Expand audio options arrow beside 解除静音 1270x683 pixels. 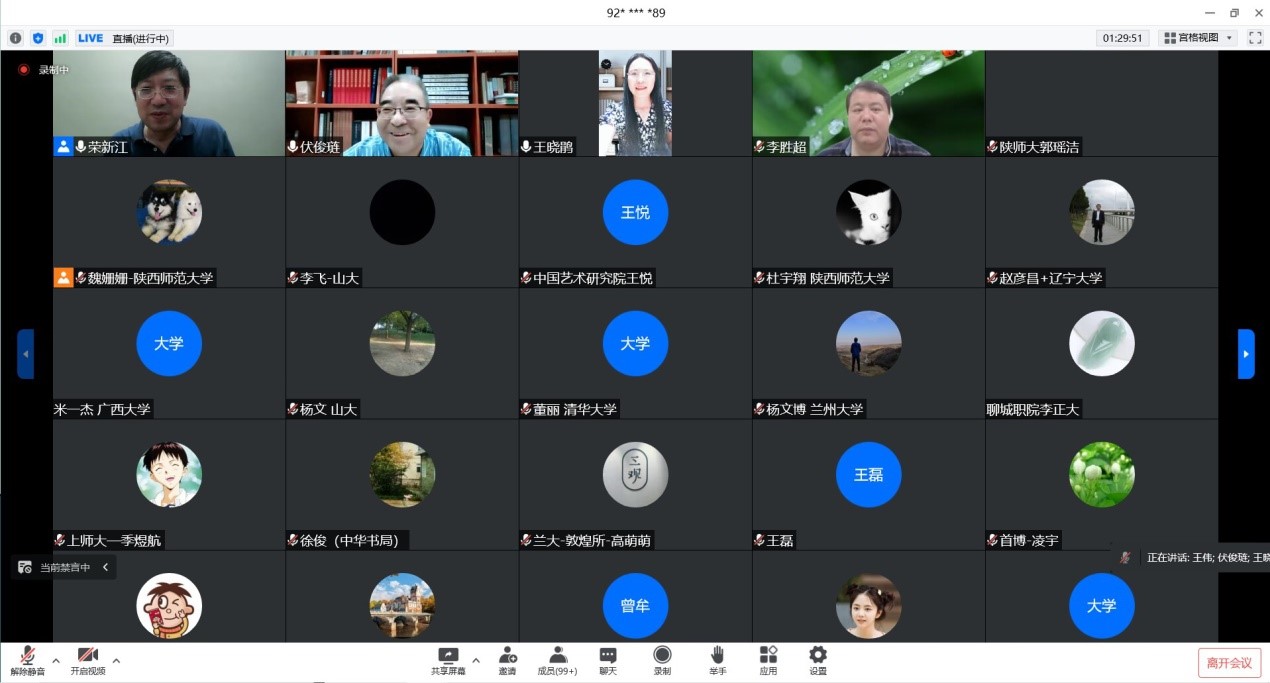tap(56, 660)
